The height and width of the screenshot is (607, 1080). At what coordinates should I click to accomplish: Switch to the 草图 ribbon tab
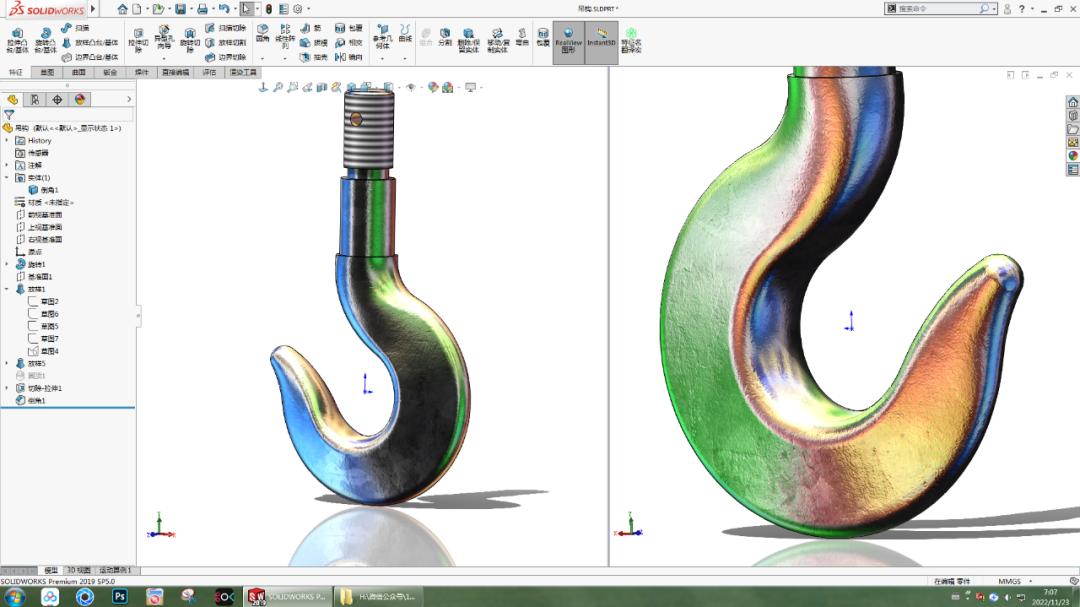pyautogui.click(x=49, y=72)
